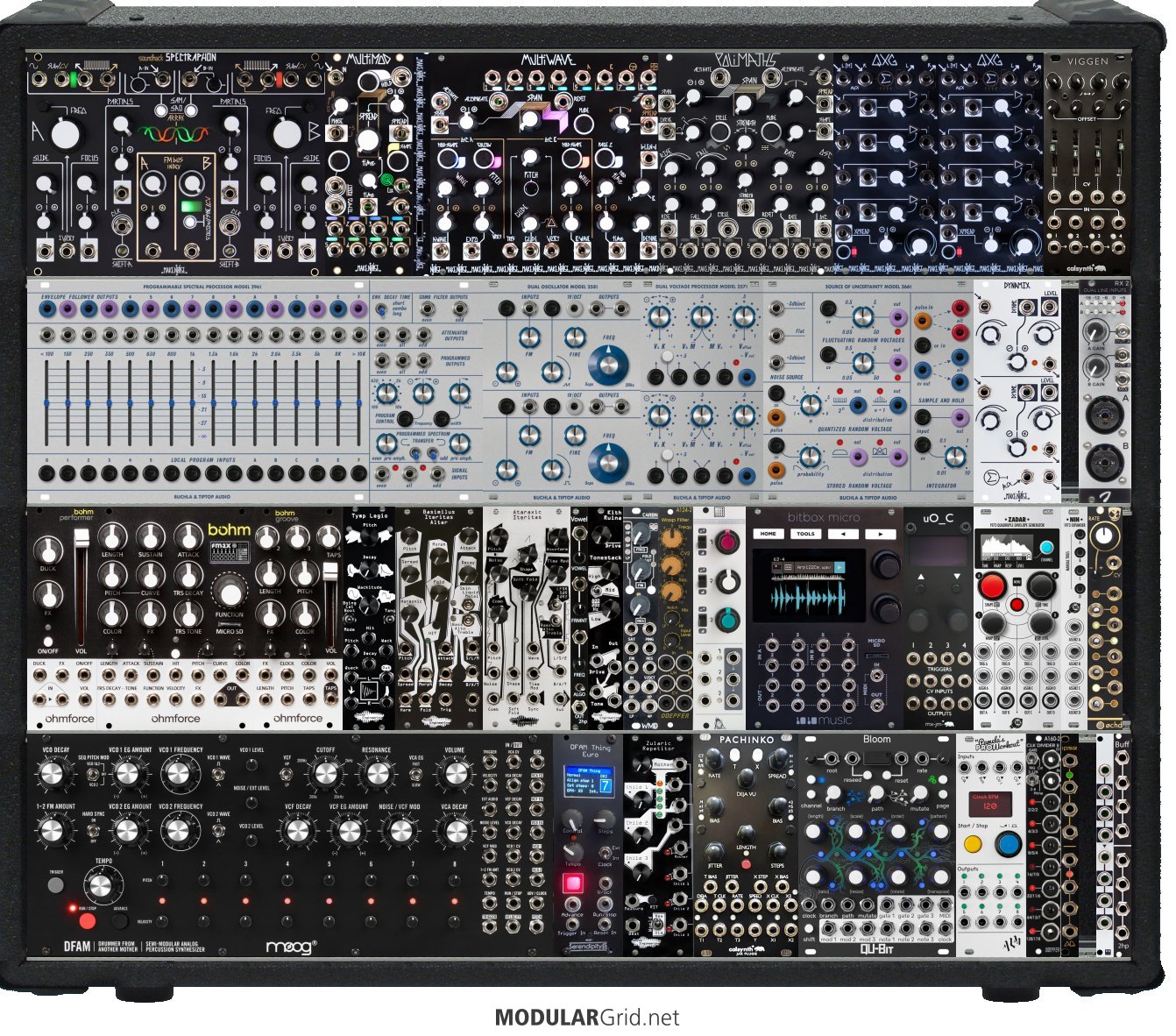Viewport: 1176px width, 1036px height.
Task: Open HOME on the bitbox micro
Action: (x=769, y=533)
